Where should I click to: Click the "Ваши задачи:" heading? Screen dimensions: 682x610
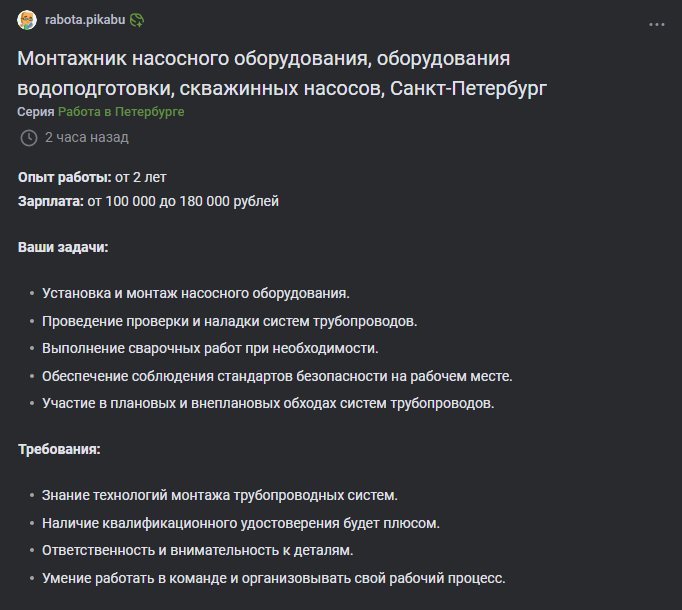coord(63,246)
